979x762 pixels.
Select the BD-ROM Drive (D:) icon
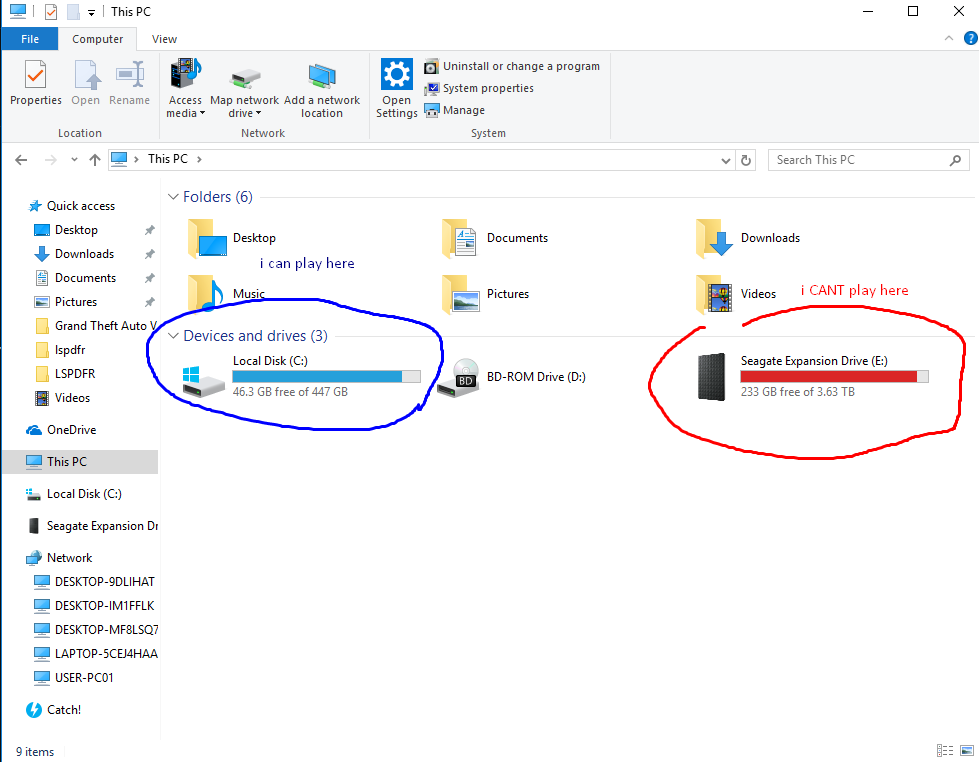(459, 378)
